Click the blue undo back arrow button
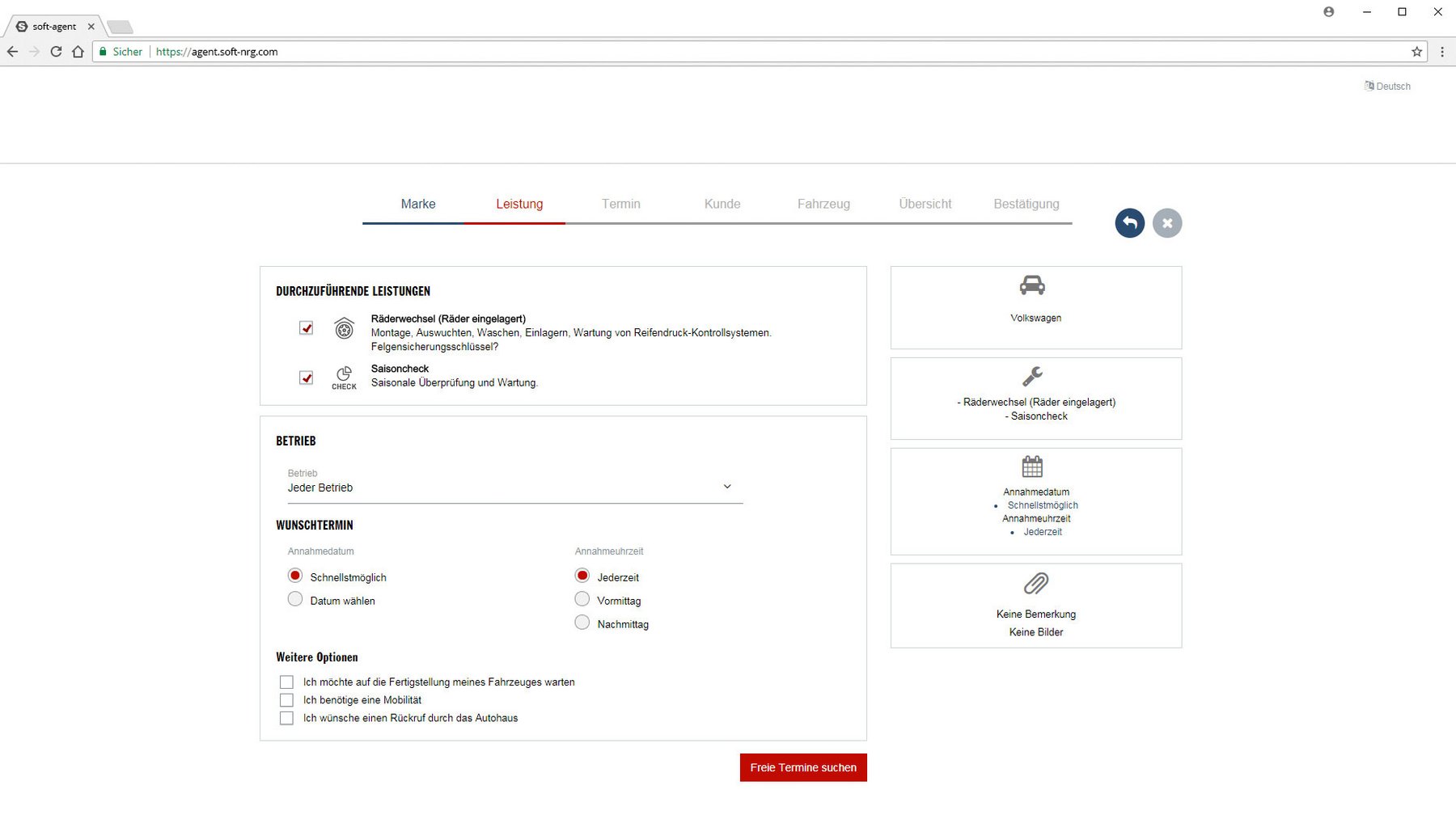 (x=1129, y=223)
